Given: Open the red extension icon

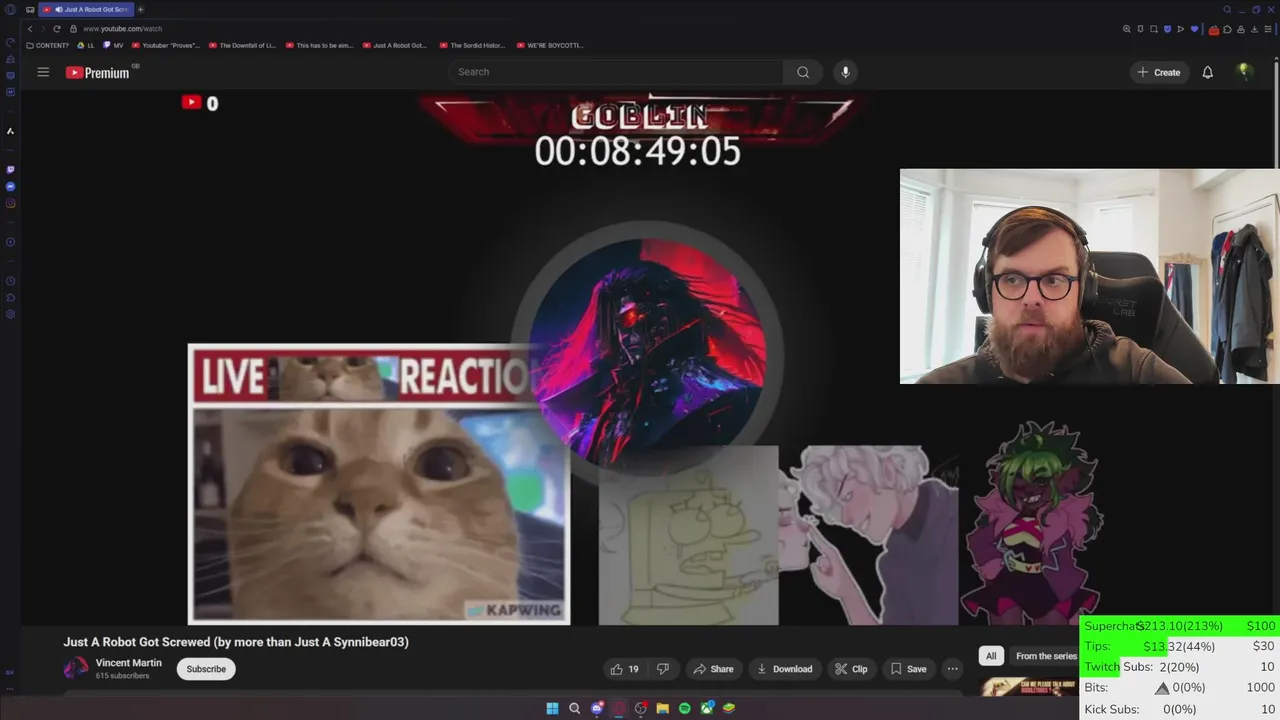Looking at the screenshot, I should tap(1214, 29).
